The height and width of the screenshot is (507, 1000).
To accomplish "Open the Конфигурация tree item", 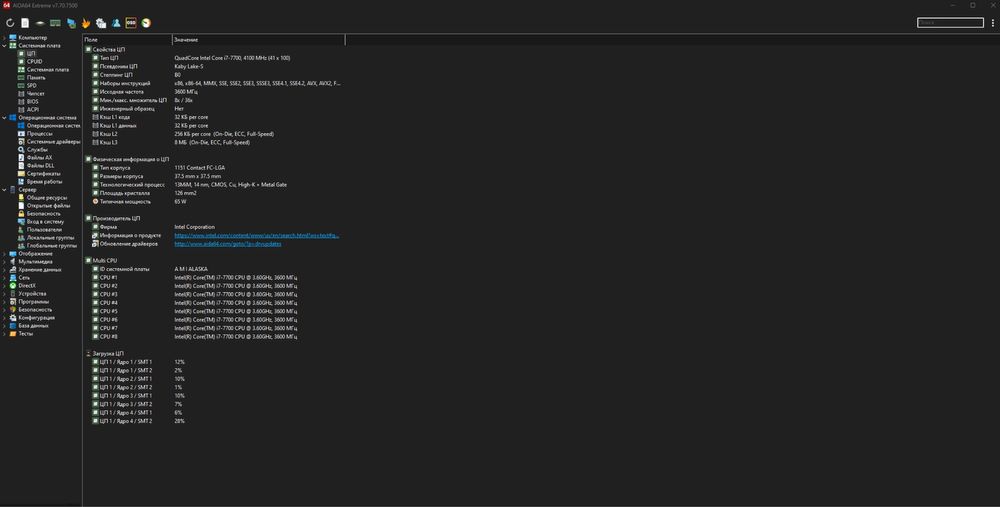I will click(x=36, y=318).
